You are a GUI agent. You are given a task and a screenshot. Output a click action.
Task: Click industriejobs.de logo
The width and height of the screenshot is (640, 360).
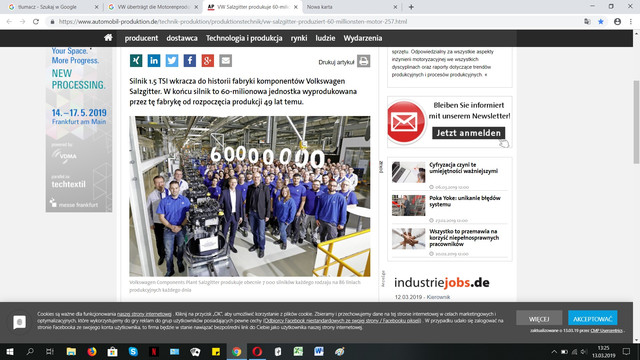442,282
